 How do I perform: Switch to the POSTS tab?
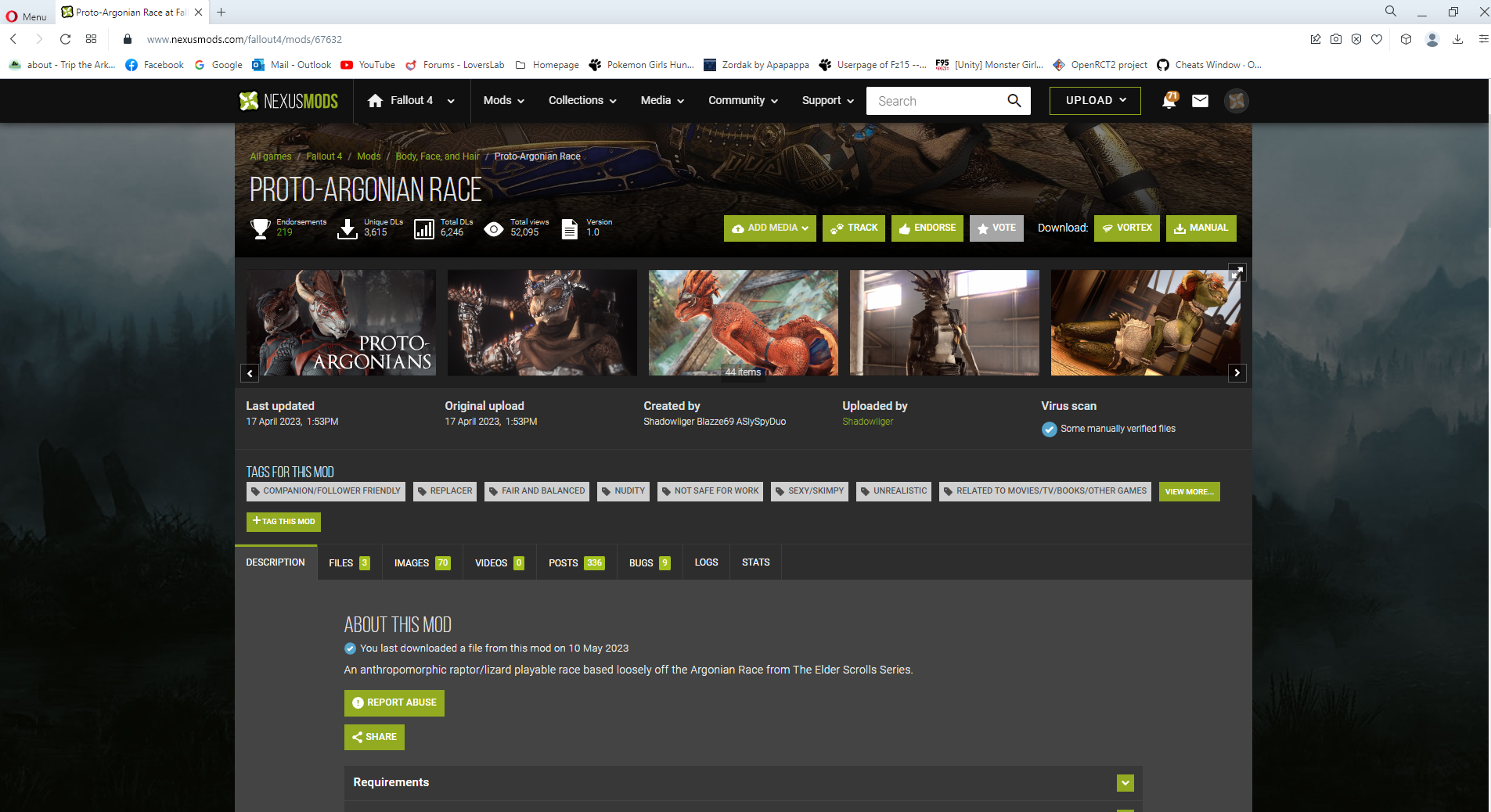(577, 563)
